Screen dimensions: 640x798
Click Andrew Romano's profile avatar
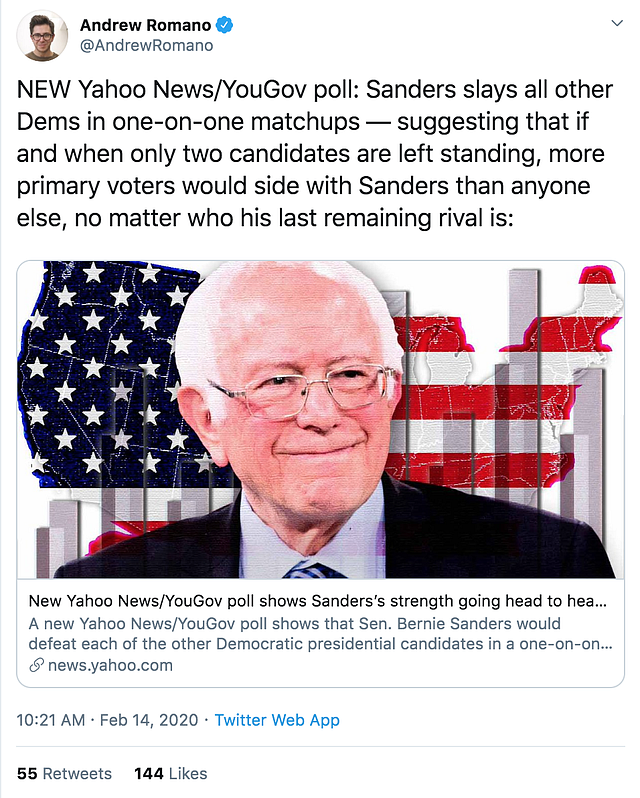pyautogui.click(x=43, y=36)
